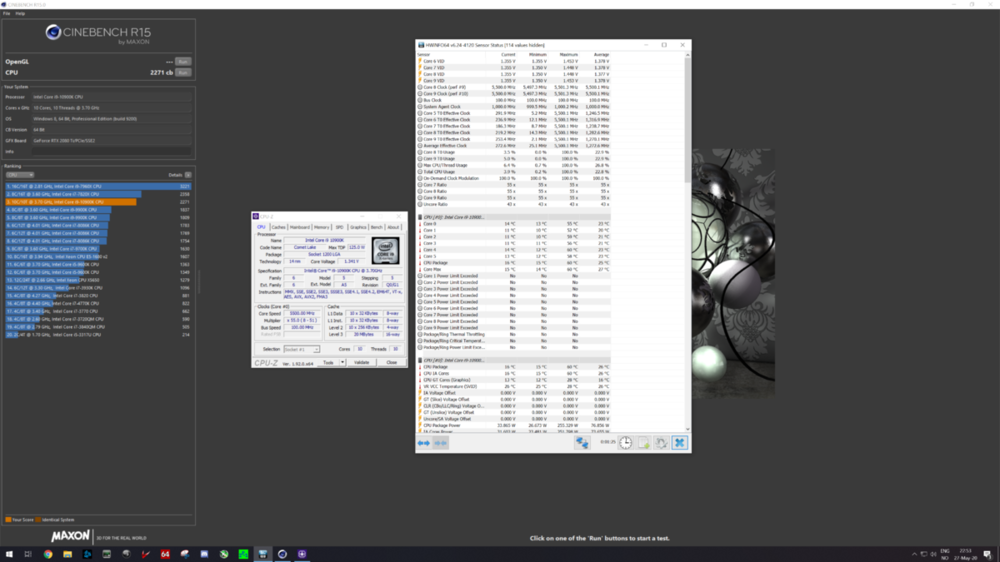Screen dimensions: 1000x562
Task: Select the Core Max temperature row in HWiNFO
Action: coord(513,269)
